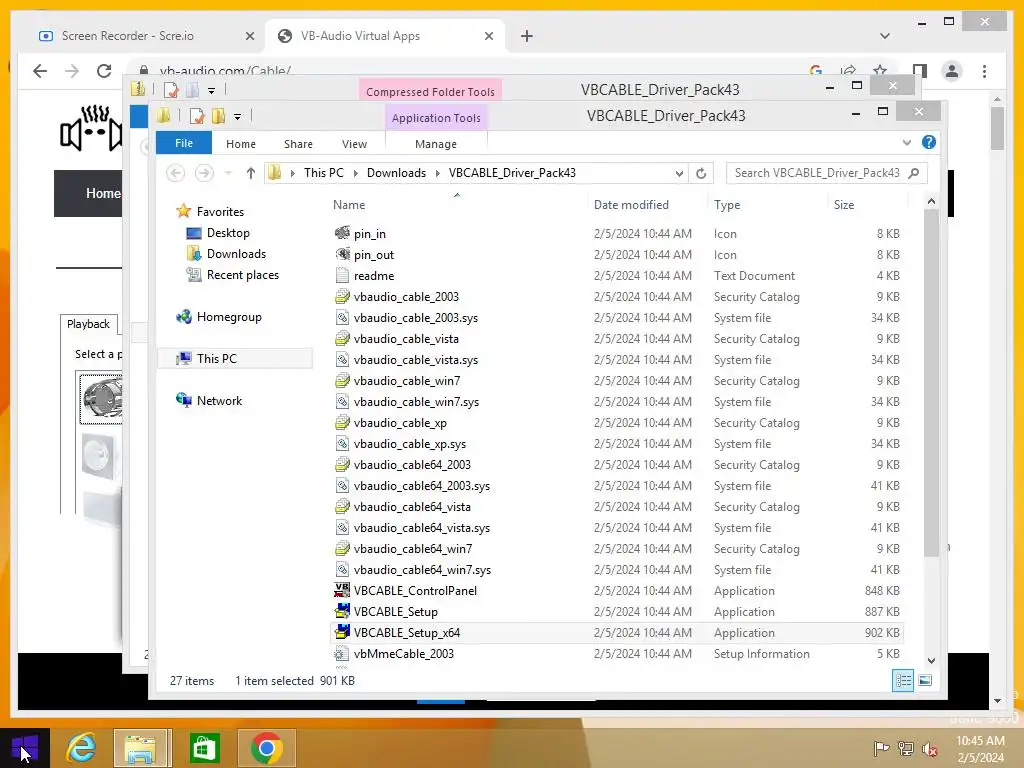Click the New folder quick access icon

tap(218, 116)
